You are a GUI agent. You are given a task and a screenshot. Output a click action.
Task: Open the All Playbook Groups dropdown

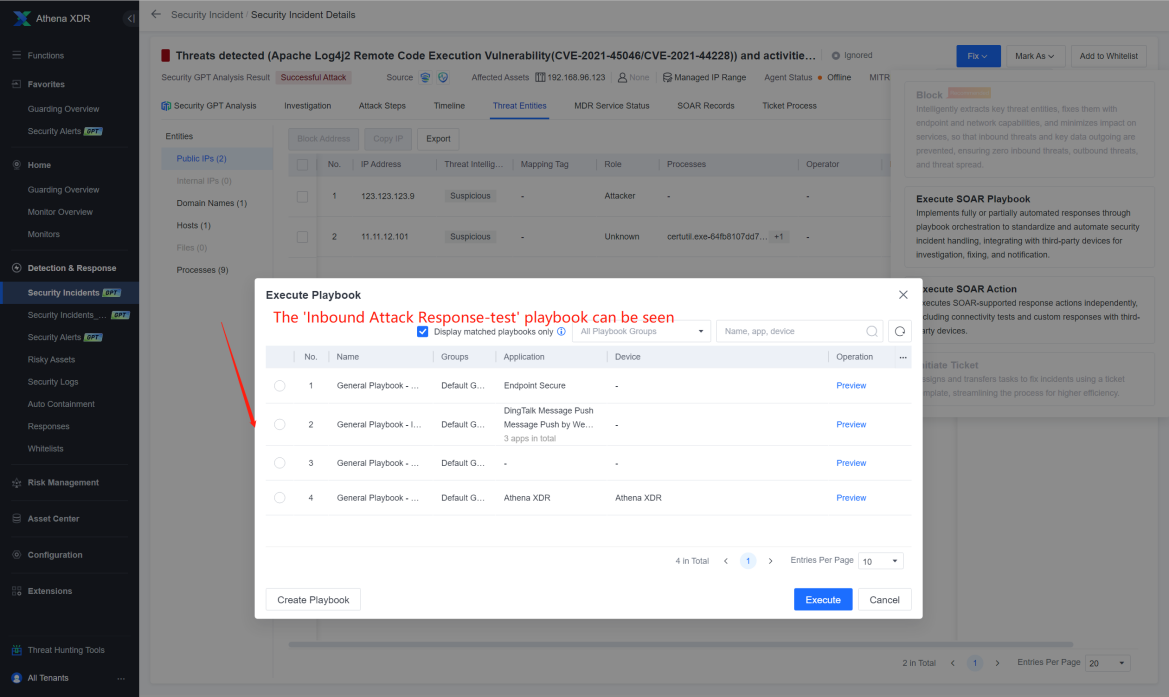[641, 331]
